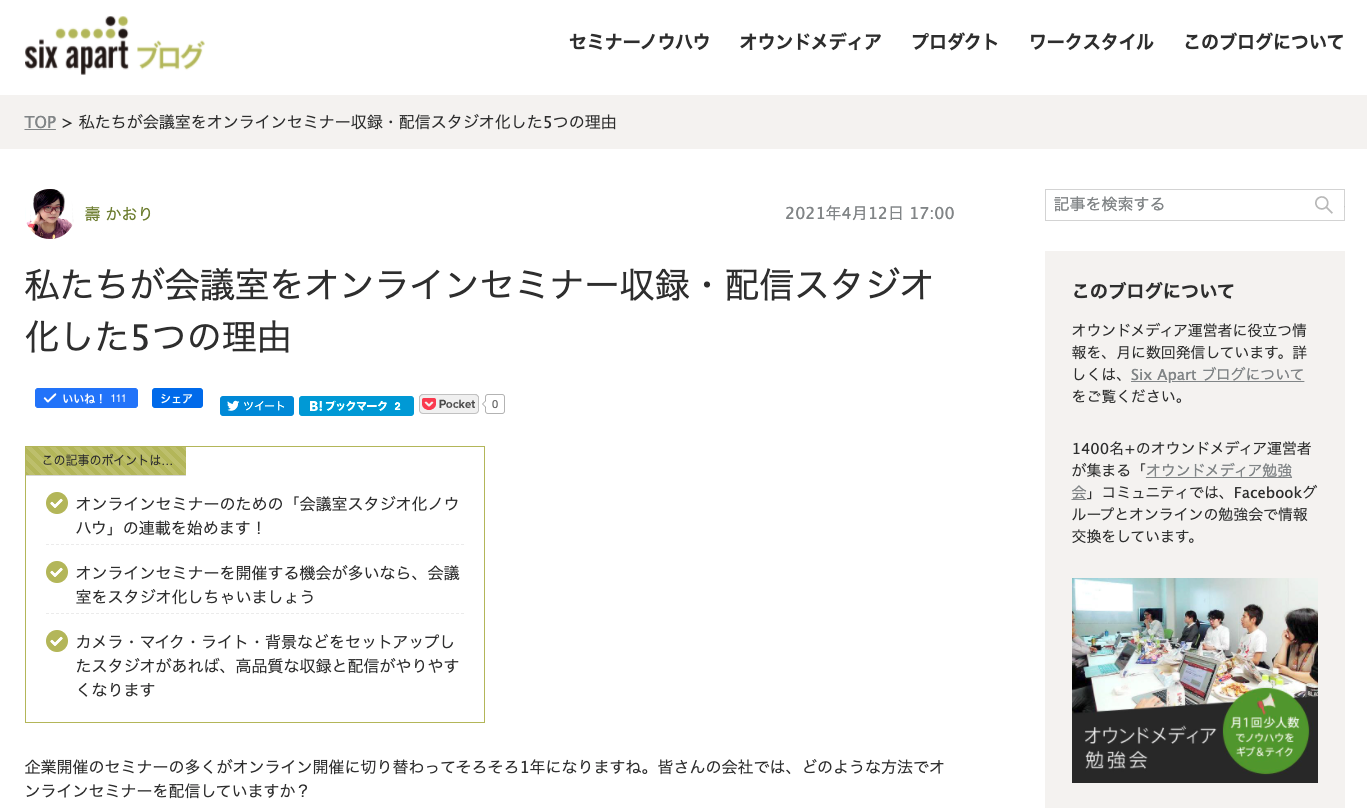Click the sidebar heading このブログについて
This screenshot has height=808, width=1367.
coord(1153,291)
